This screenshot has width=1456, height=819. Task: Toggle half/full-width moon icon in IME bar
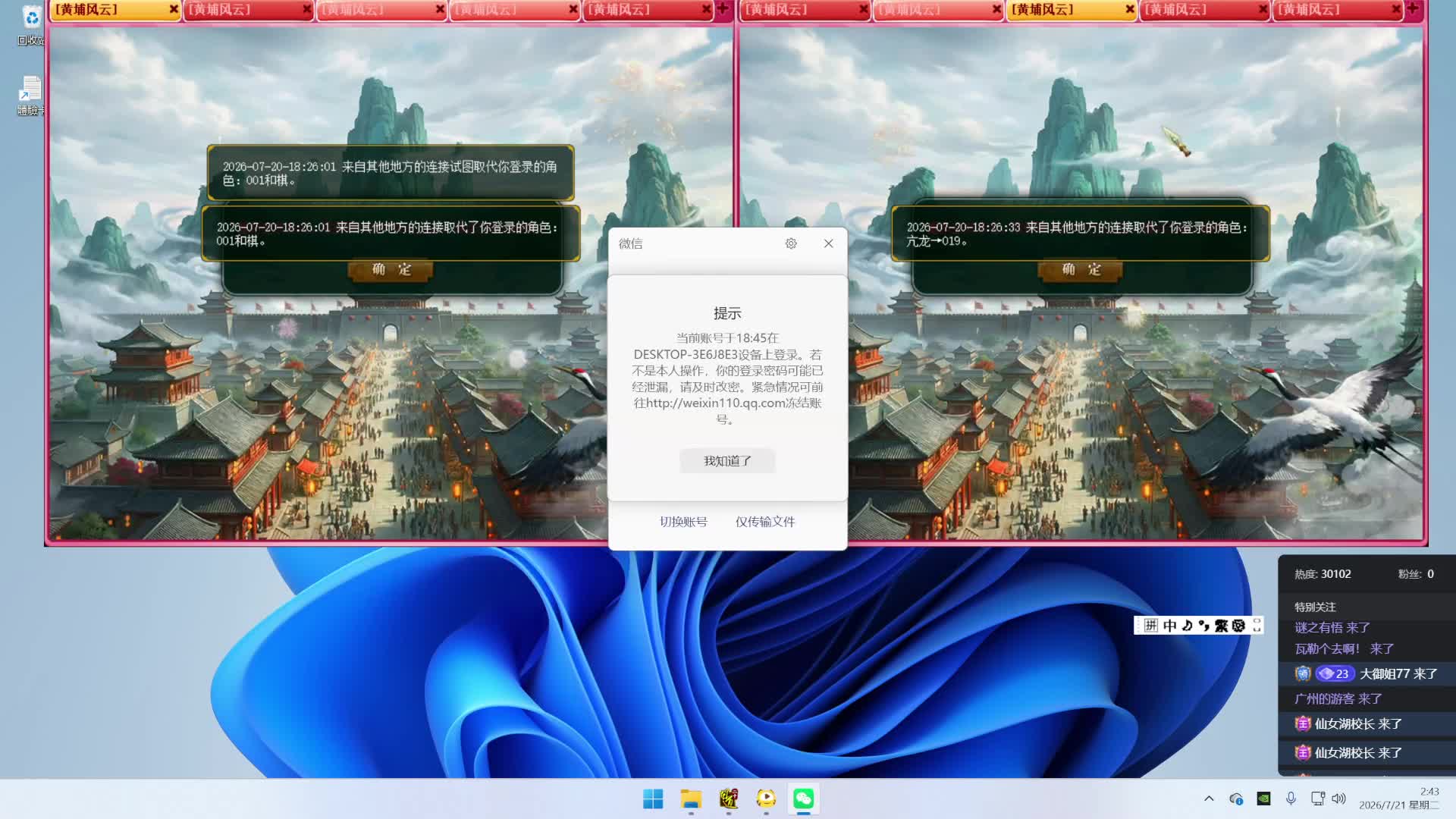(x=1187, y=626)
